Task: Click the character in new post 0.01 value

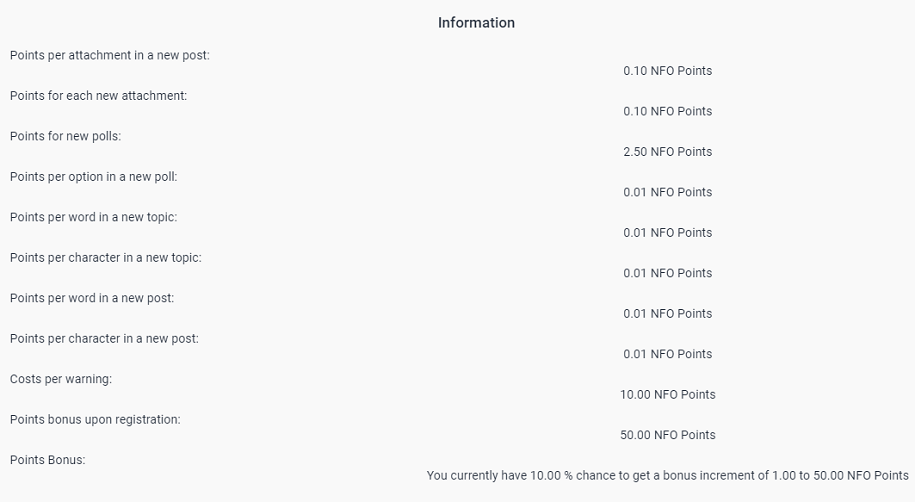Action: (x=668, y=354)
